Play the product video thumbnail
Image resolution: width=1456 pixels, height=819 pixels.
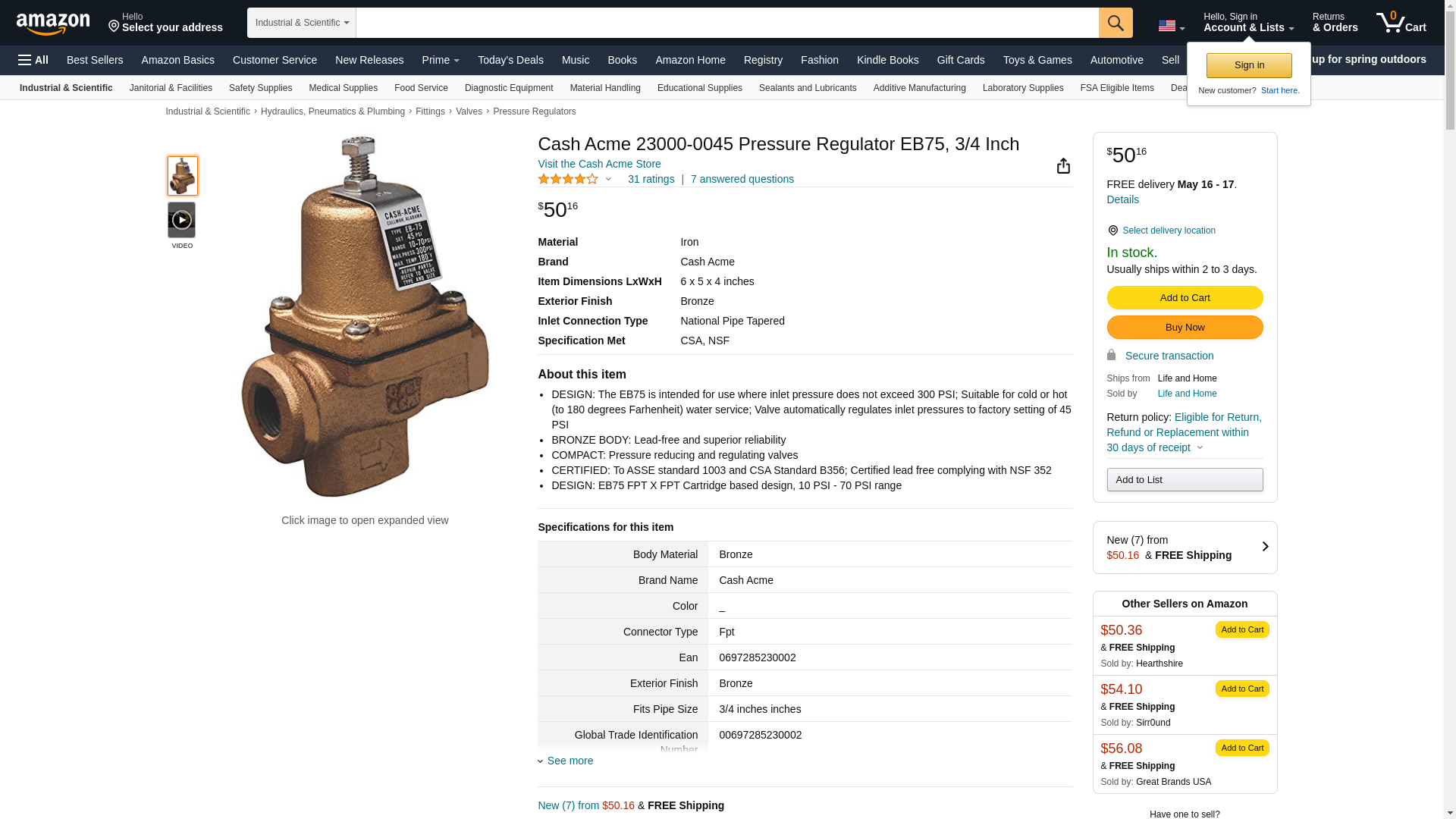coord(182,220)
